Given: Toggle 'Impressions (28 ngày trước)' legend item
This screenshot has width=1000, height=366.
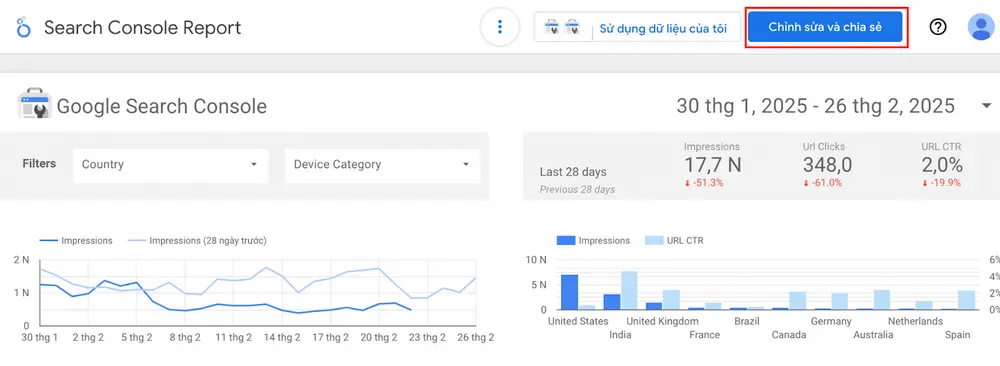Looking at the screenshot, I should [x=198, y=240].
